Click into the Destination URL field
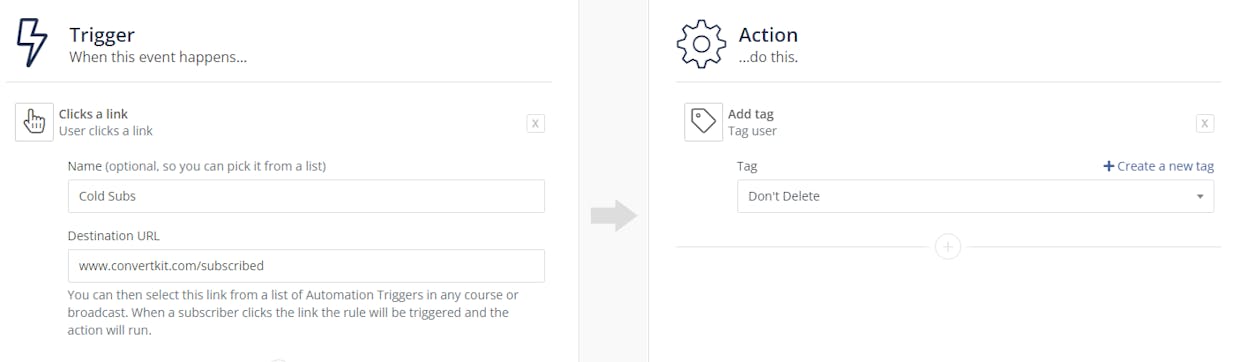 click(x=306, y=266)
